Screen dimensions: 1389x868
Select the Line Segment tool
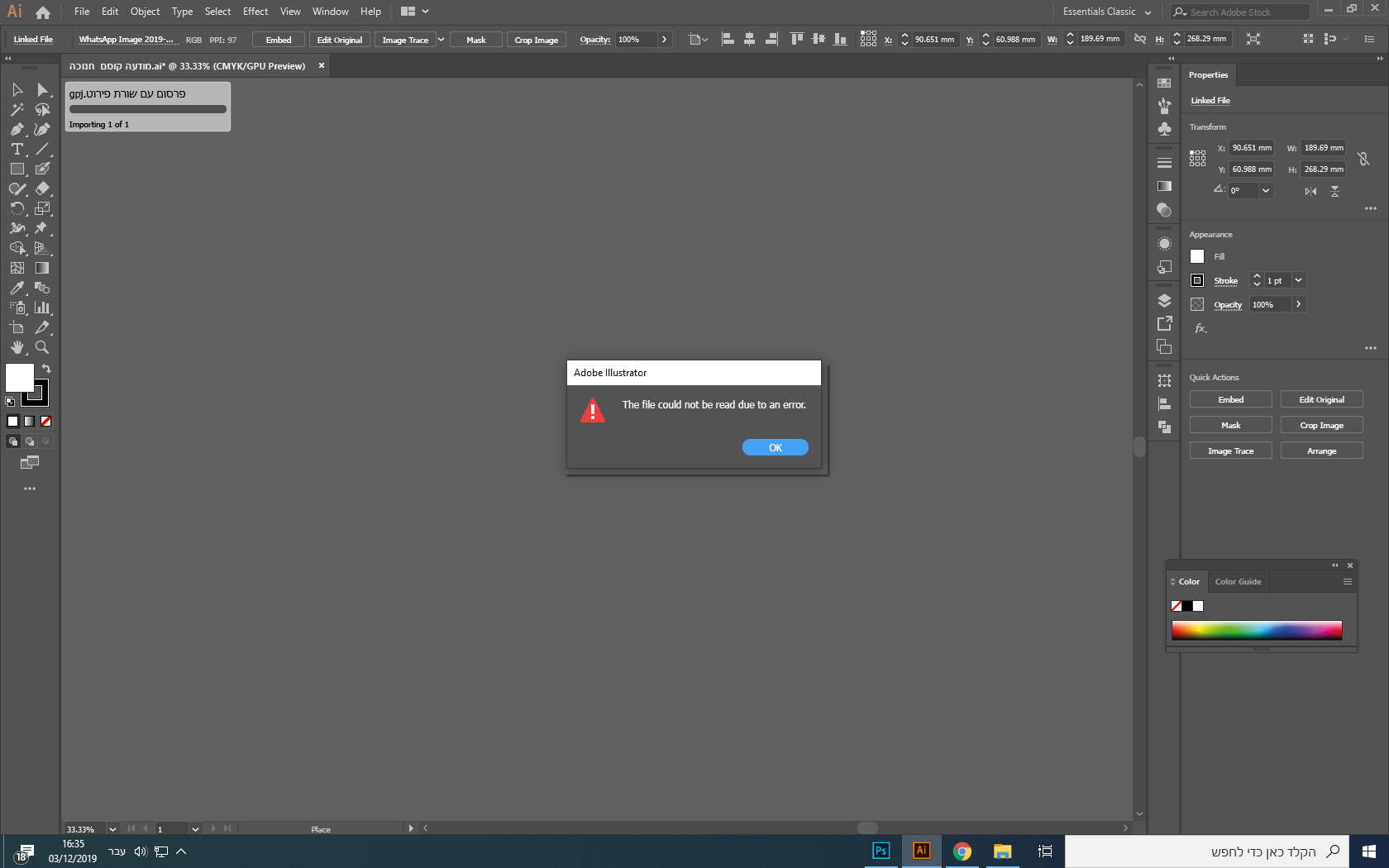tap(42, 149)
